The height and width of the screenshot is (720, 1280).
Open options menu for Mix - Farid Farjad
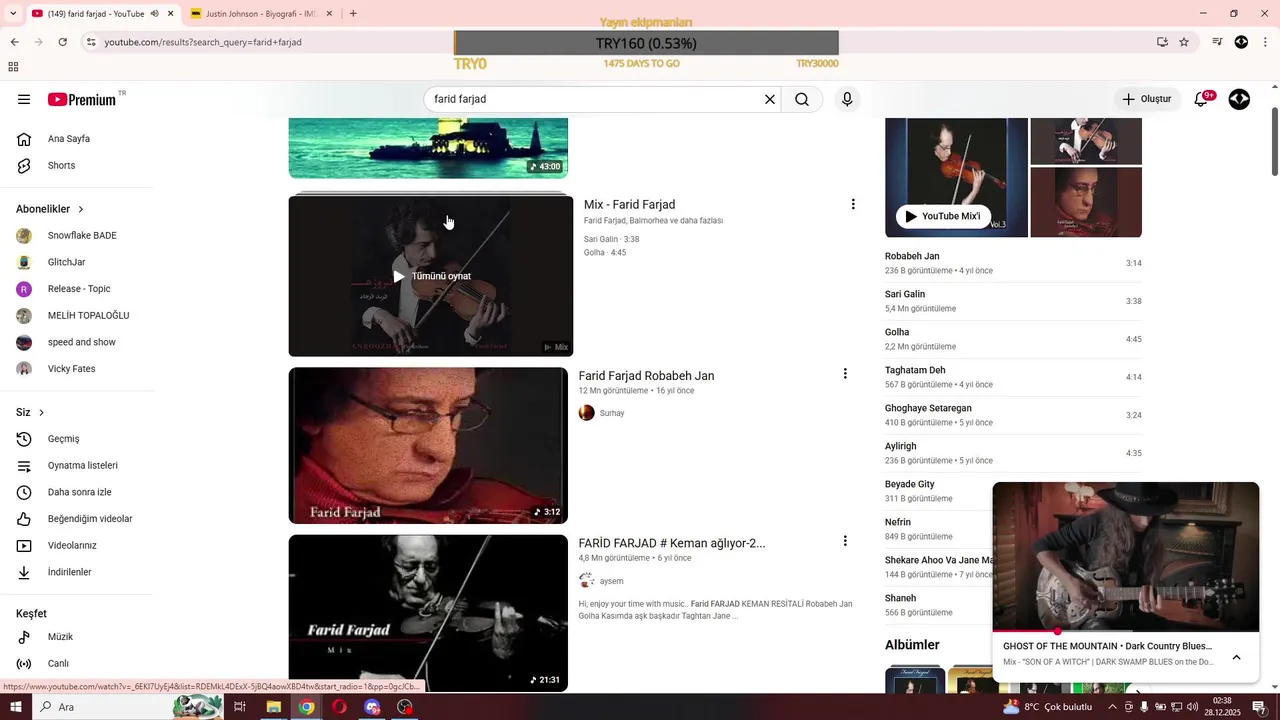tap(853, 204)
